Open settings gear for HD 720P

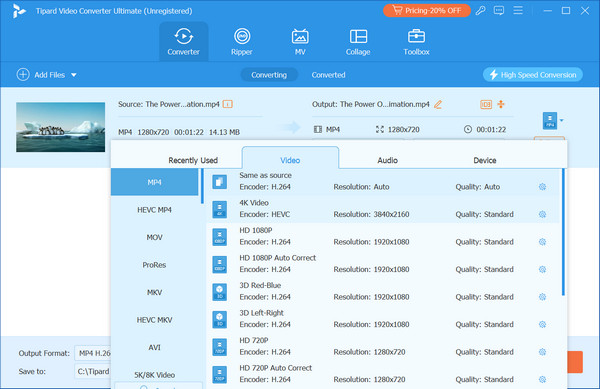542,352
